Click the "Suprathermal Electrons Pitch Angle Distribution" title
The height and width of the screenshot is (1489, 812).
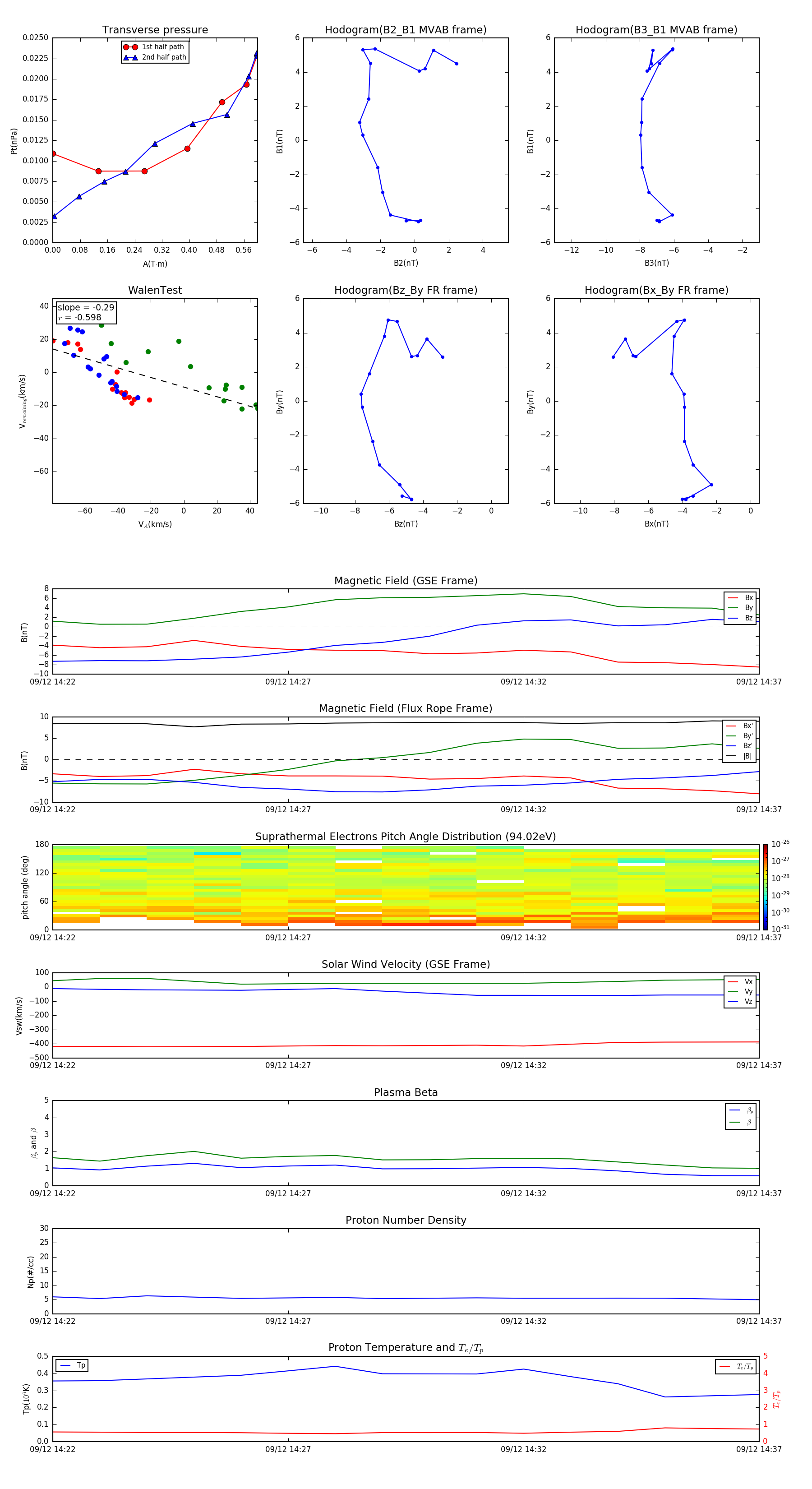pyautogui.click(x=406, y=837)
